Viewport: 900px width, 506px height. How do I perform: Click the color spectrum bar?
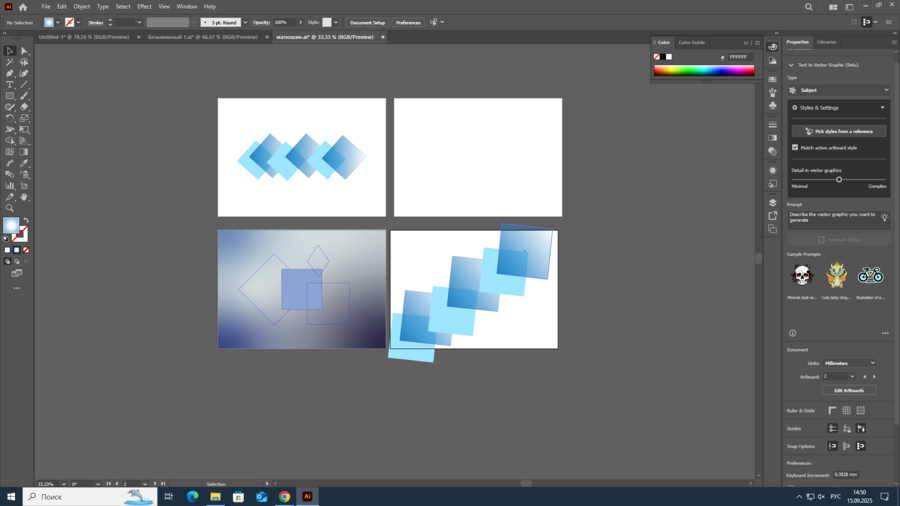(x=704, y=71)
